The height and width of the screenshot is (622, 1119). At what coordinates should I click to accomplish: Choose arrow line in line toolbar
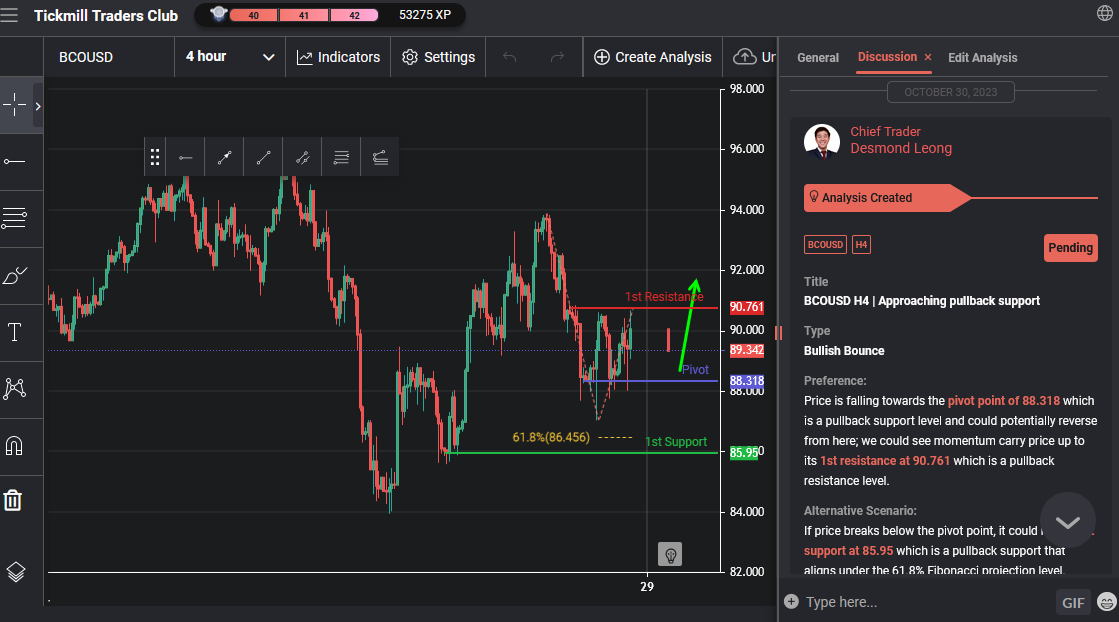pyautogui.click(x=224, y=157)
